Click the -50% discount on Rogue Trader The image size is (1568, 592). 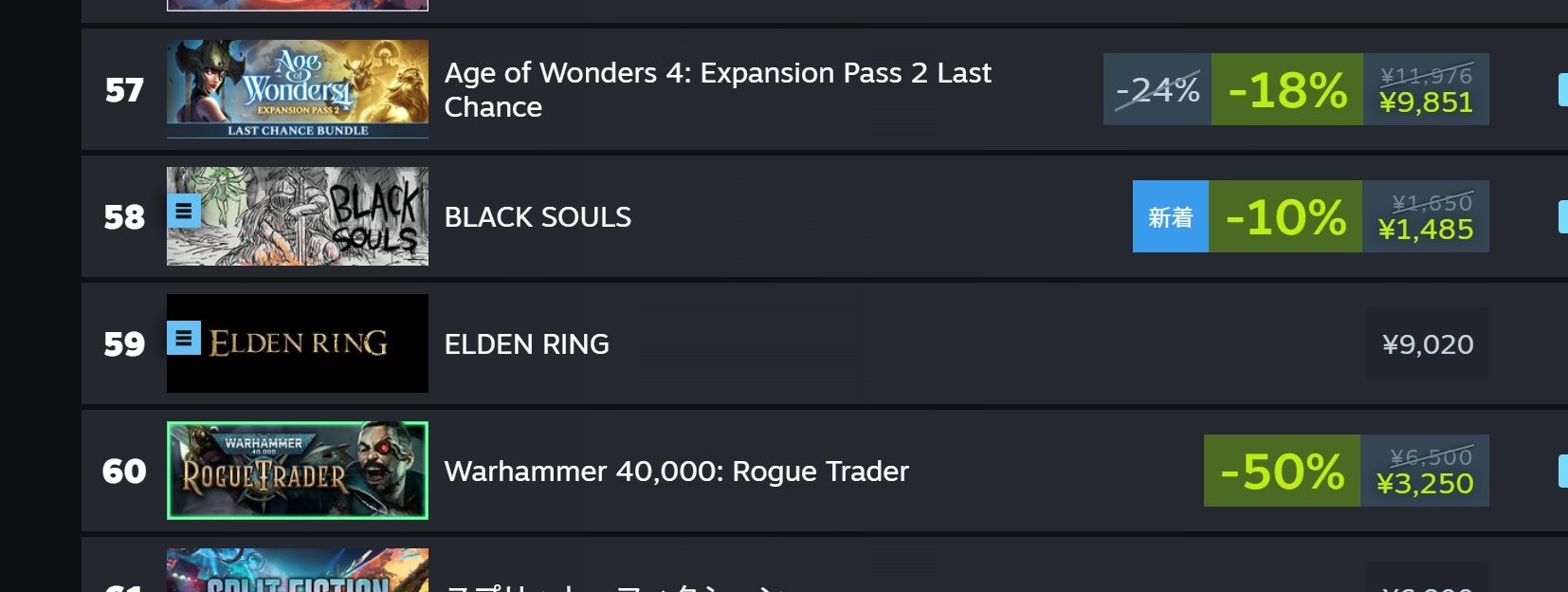1282,472
